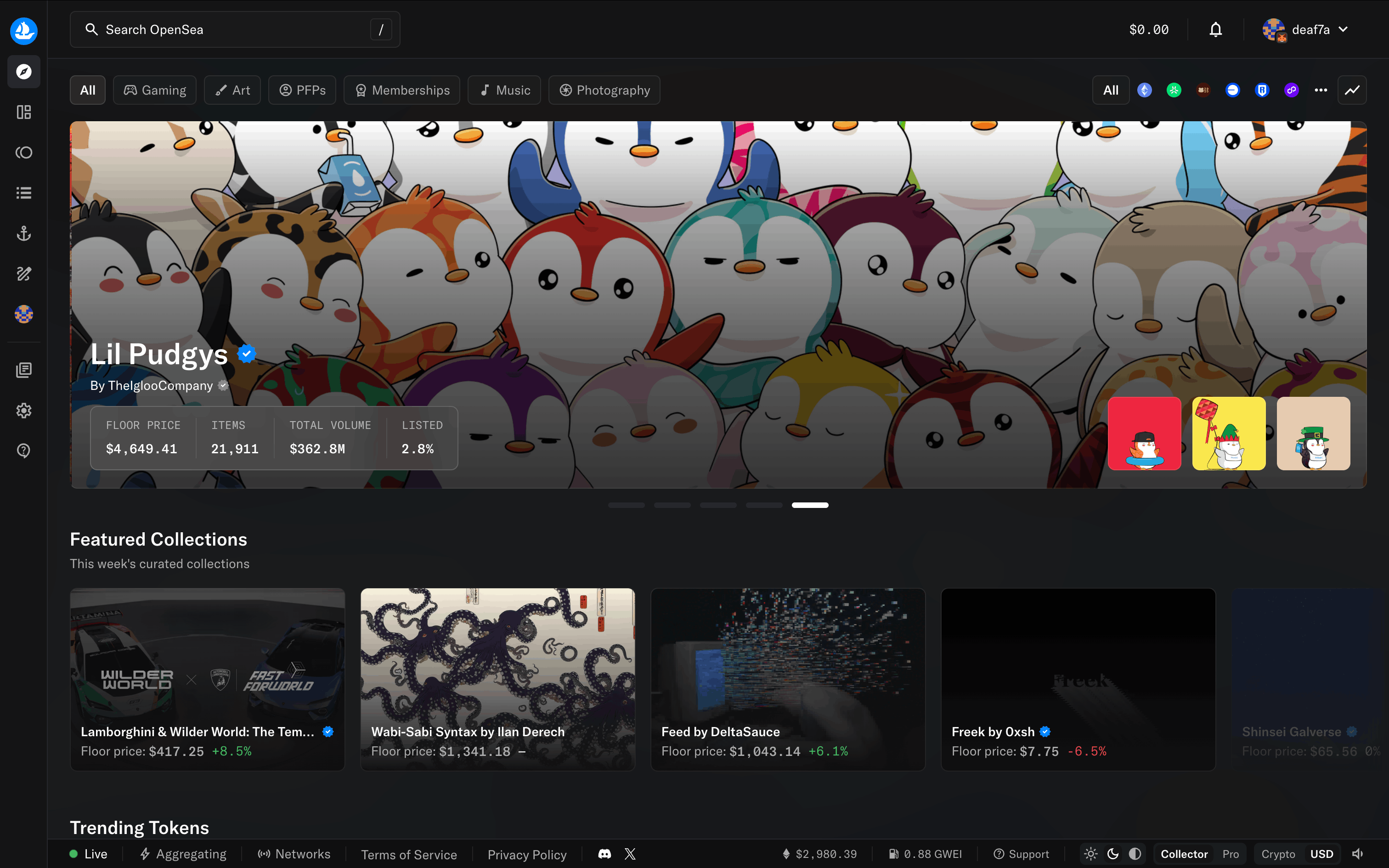Screen dimensions: 1389x868
Task: Open sidebar settings gear
Action: pos(23,411)
